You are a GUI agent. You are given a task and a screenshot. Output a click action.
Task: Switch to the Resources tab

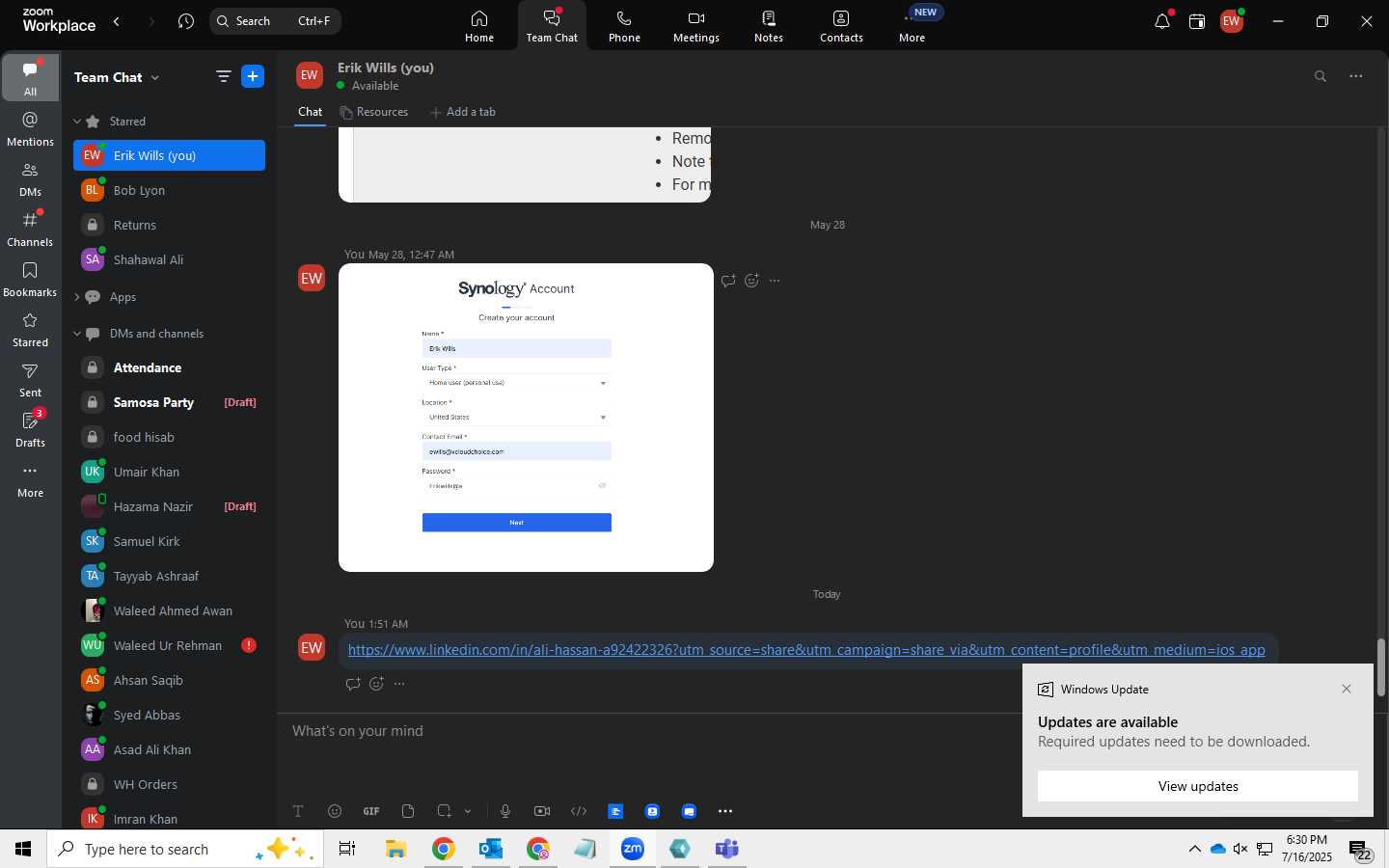click(374, 112)
